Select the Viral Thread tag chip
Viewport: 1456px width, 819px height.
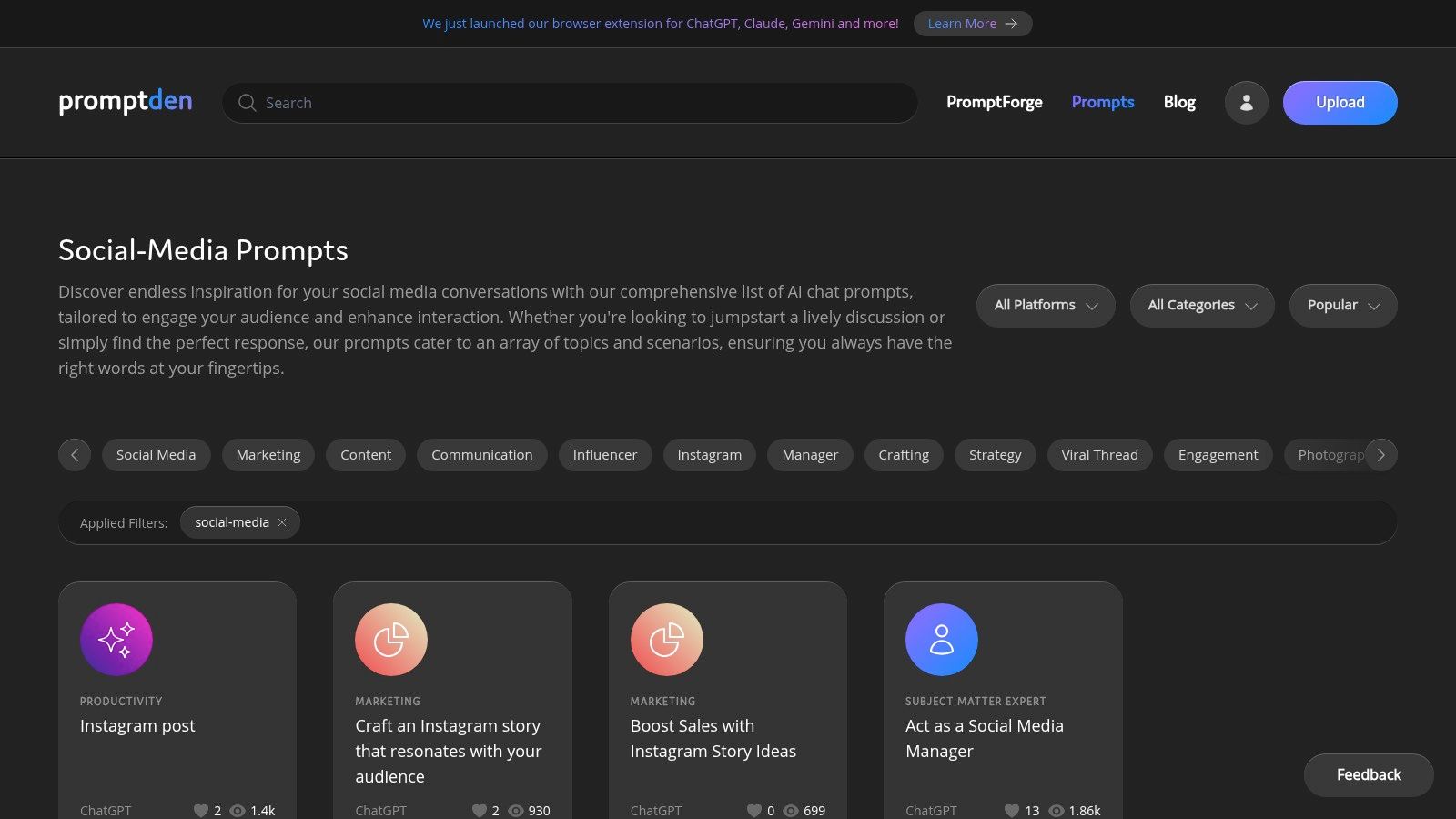tap(1098, 455)
